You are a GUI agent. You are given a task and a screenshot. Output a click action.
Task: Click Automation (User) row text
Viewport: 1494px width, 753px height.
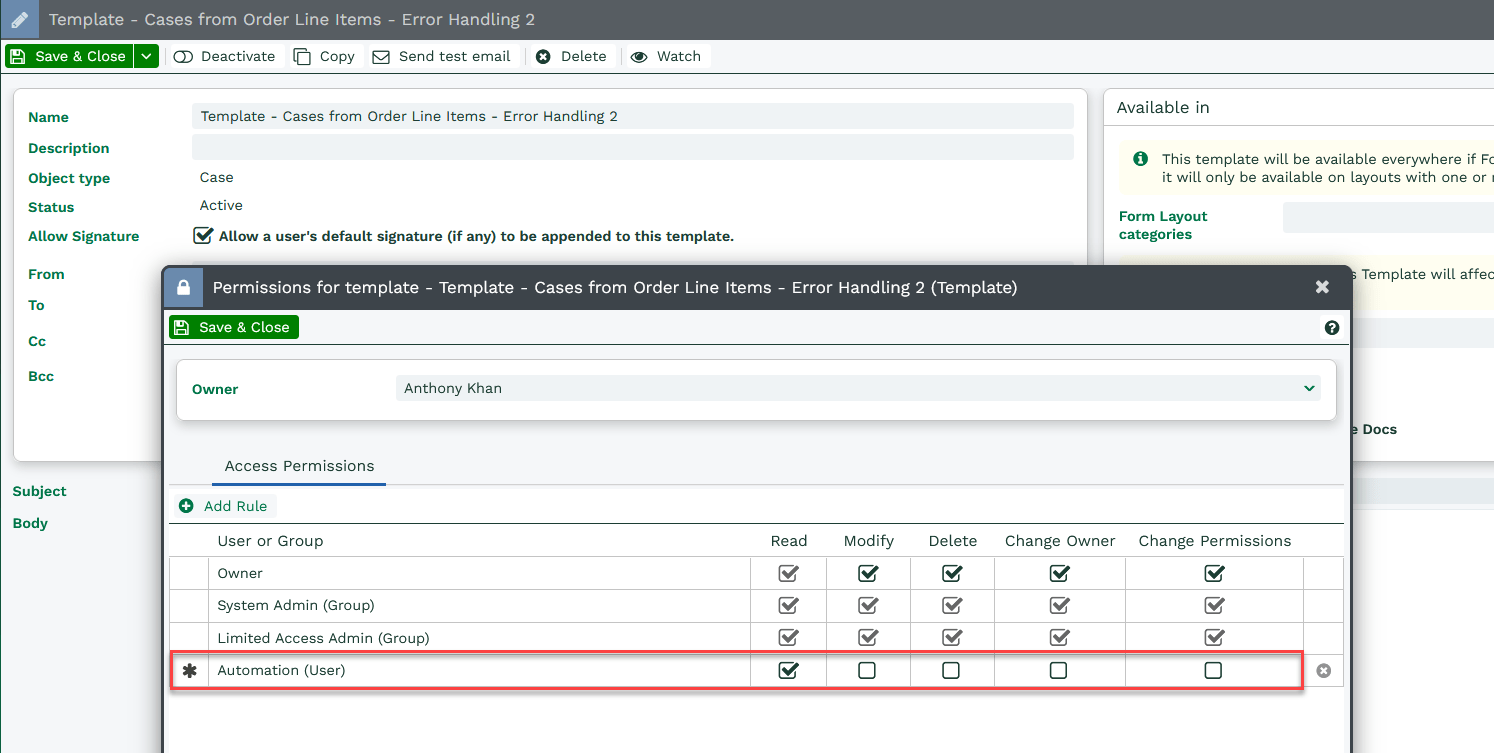pos(281,670)
